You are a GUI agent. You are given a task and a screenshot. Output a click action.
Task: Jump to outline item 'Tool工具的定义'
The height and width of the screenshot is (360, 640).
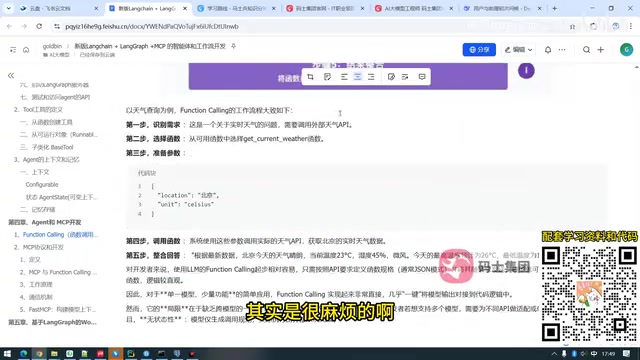click(43, 109)
